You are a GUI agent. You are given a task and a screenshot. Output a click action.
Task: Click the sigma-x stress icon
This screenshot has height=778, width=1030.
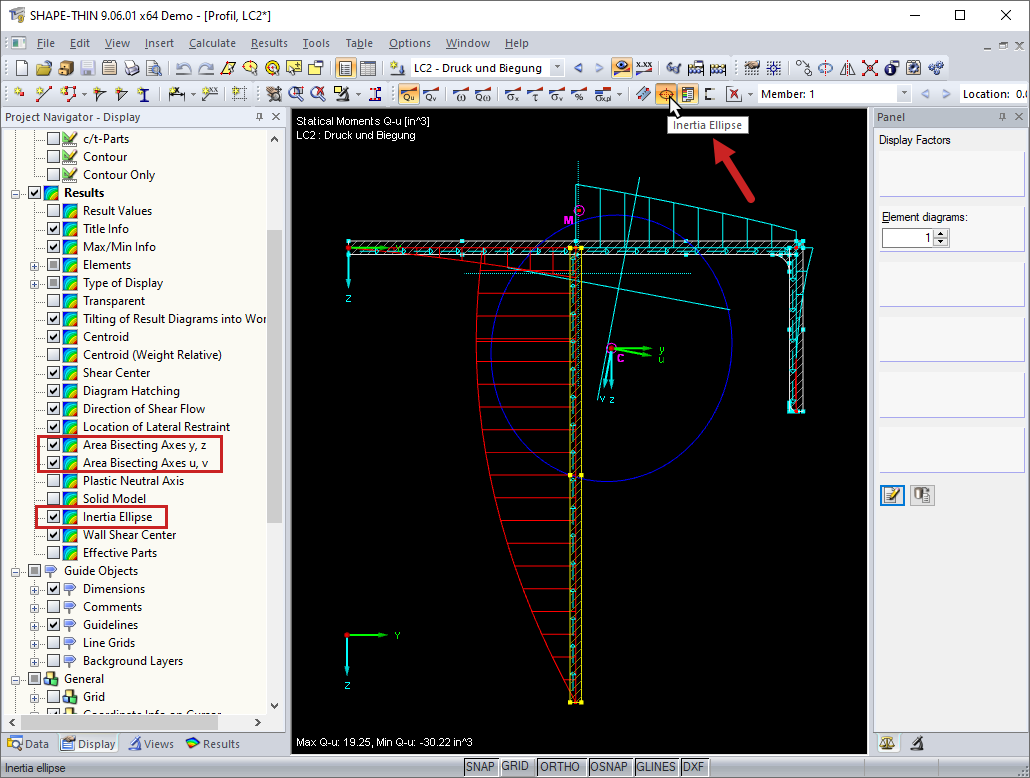tap(512, 94)
